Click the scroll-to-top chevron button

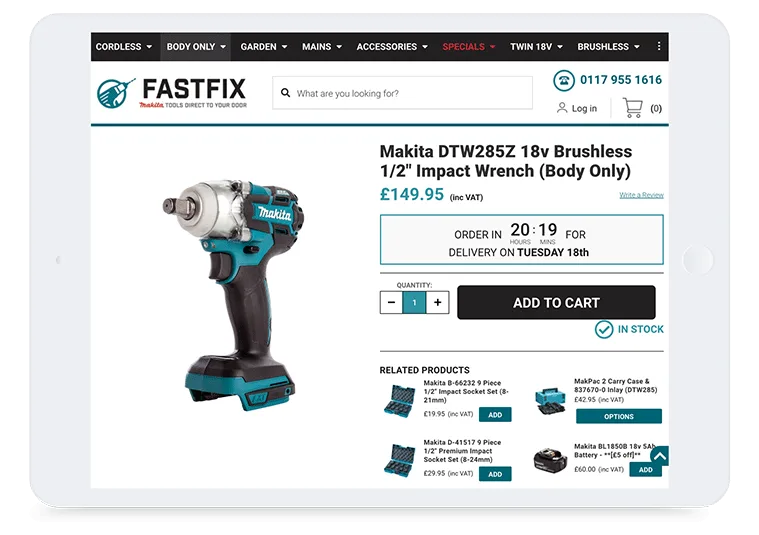(x=659, y=456)
